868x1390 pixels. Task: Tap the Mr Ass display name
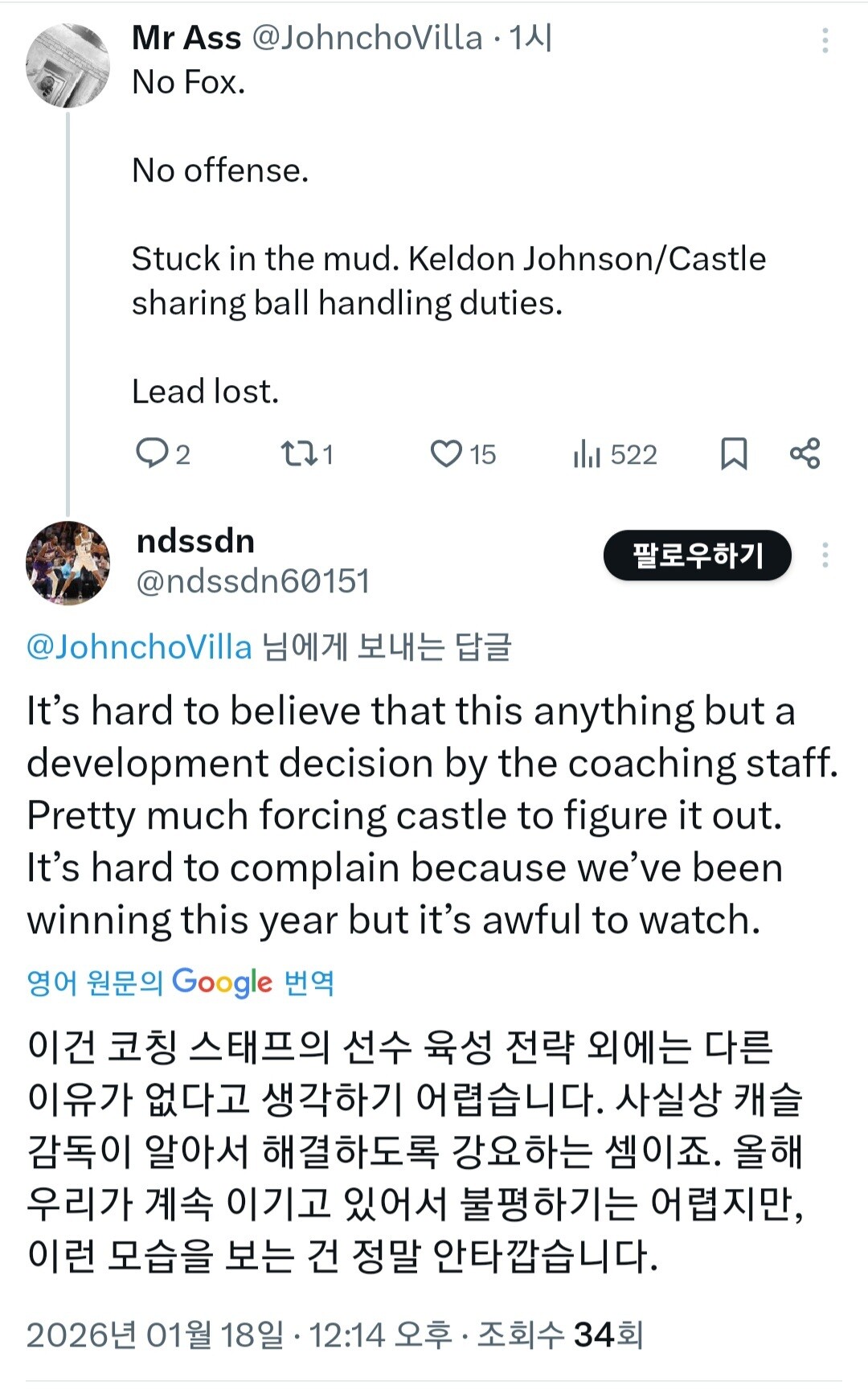pyautogui.click(x=186, y=38)
